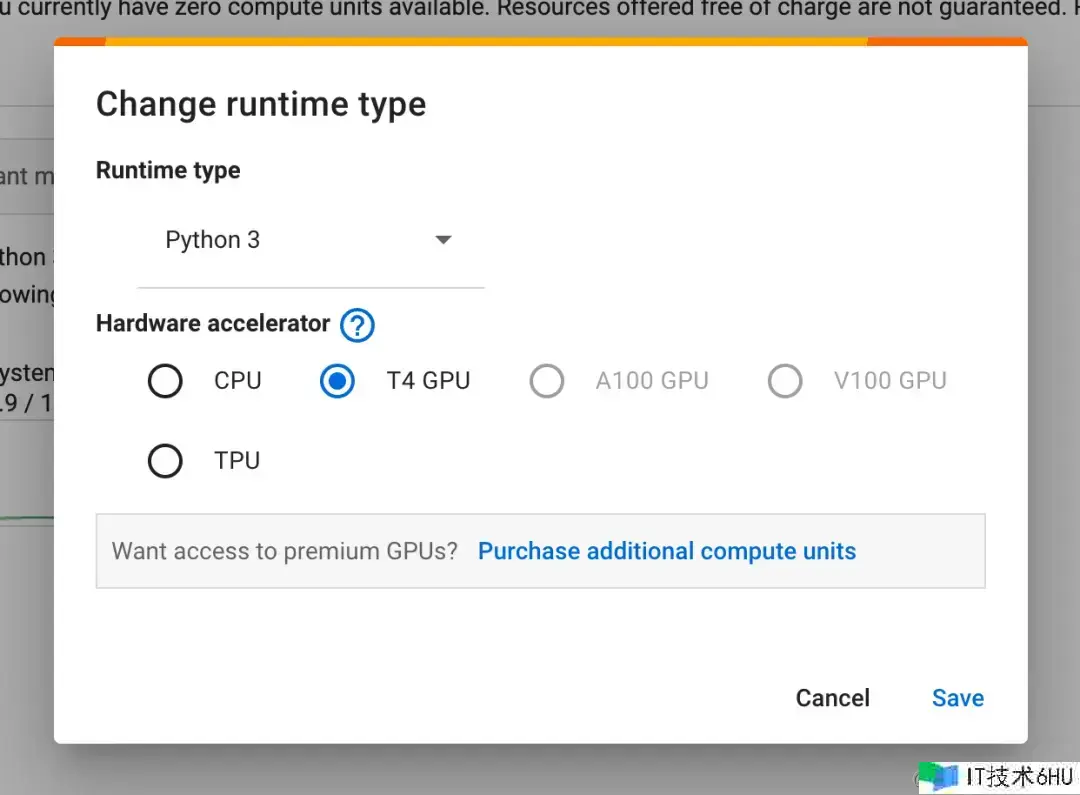
Task: Click the IT技术6HU watermark logo icon
Action: coord(938,777)
